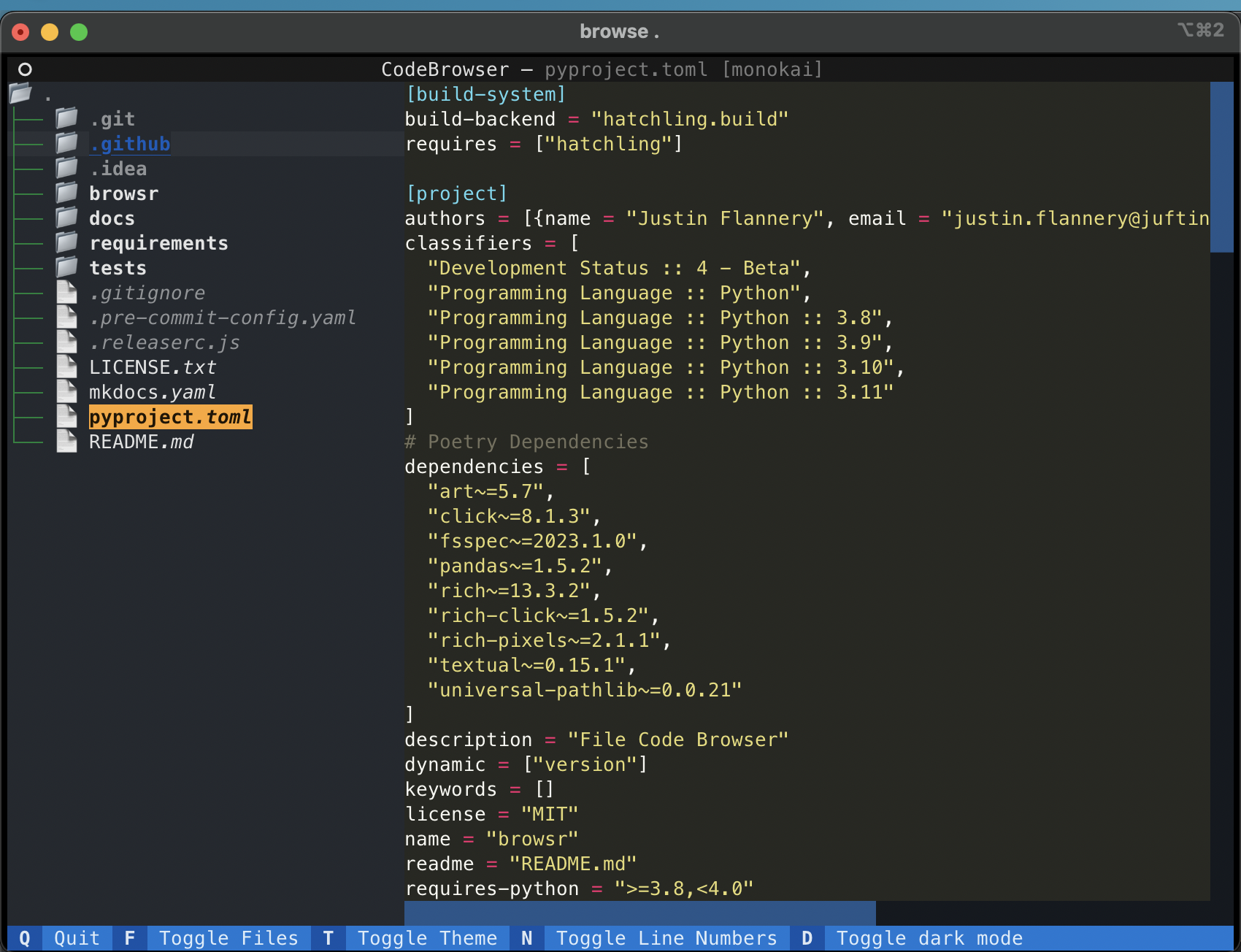
Task: Expand the .github directory
Action: pyautogui.click(x=130, y=144)
